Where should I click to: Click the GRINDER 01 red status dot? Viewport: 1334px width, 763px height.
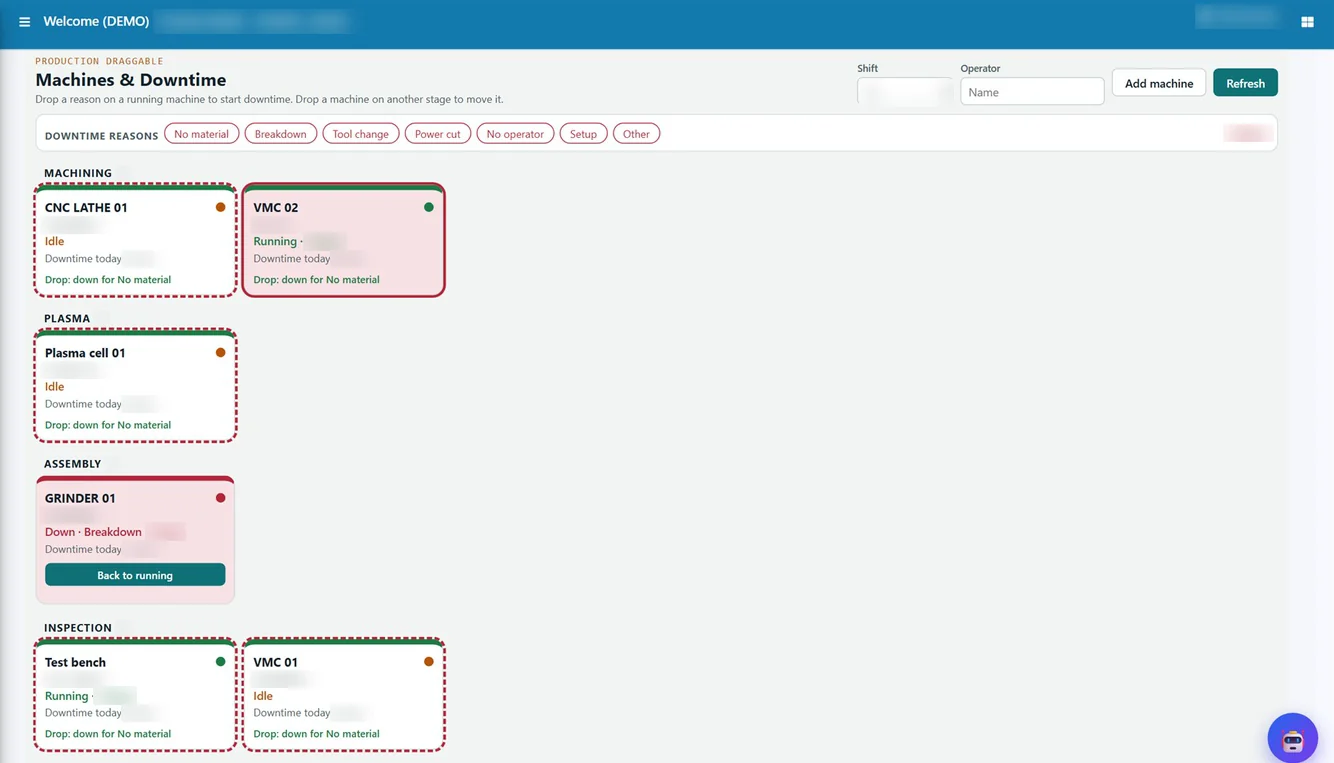coord(220,498)
